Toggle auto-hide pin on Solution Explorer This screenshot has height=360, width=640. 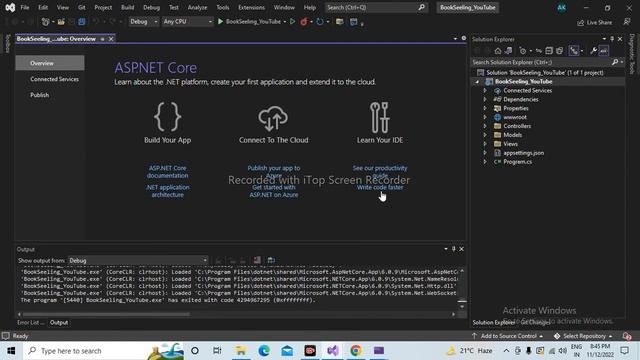click(612, 39)
